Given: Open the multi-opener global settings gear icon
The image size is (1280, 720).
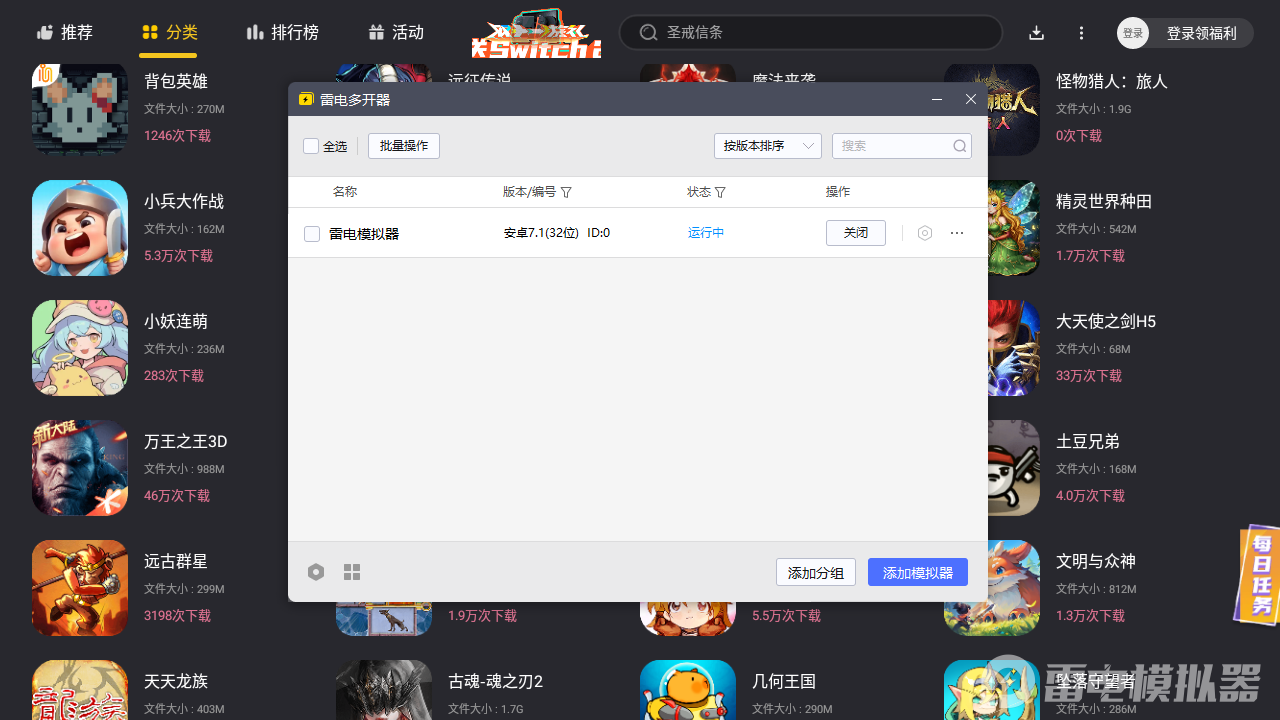Looking at the screenshot, I should tap(316, 571).
